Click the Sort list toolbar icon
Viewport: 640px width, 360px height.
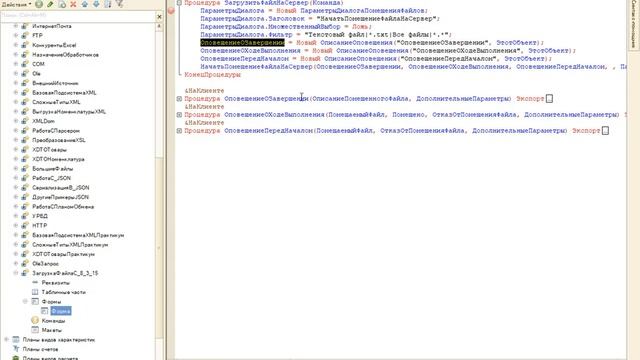pos(108,4)
